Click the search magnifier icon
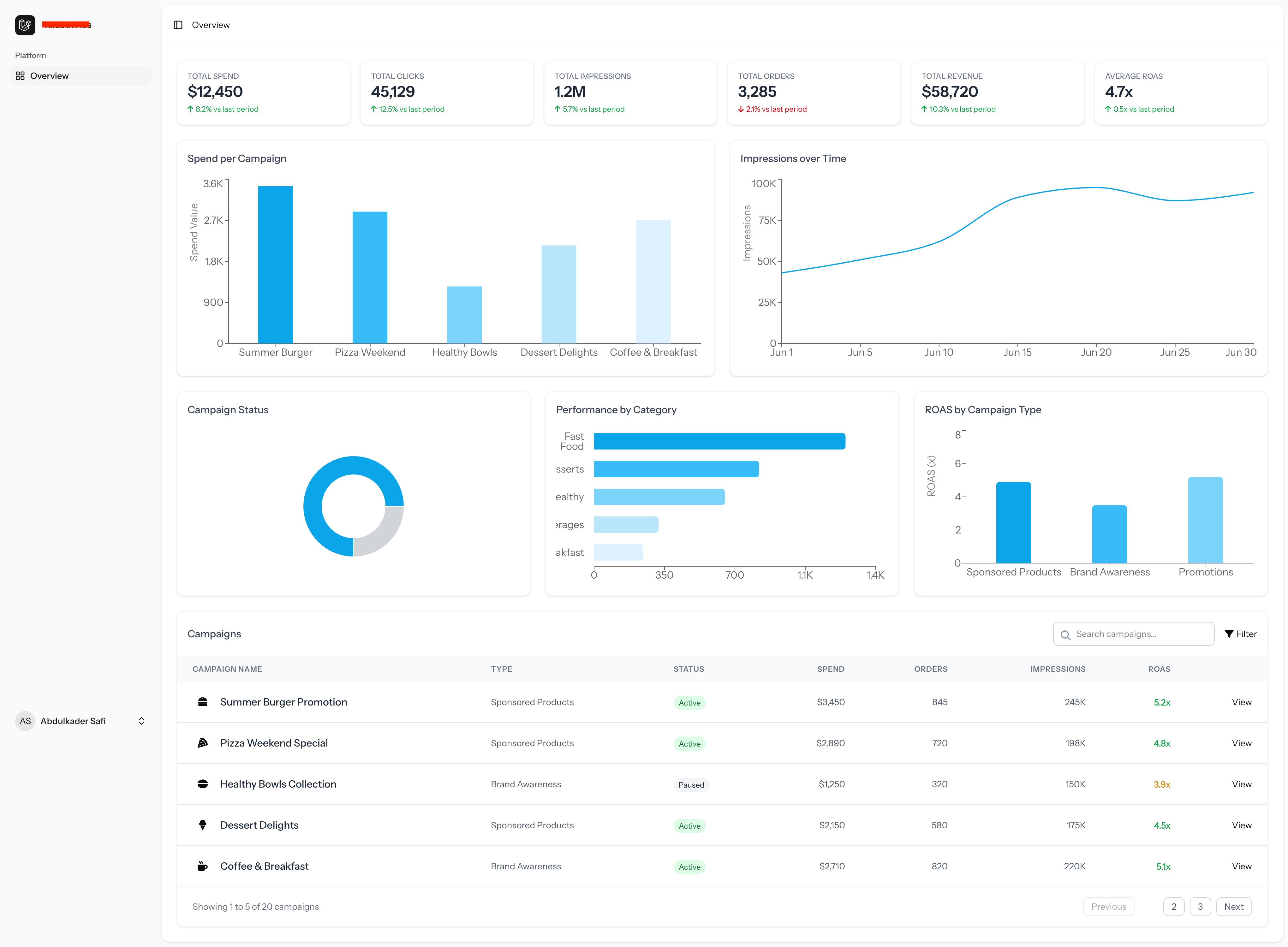1288x947 pixels. (1065, 634)
